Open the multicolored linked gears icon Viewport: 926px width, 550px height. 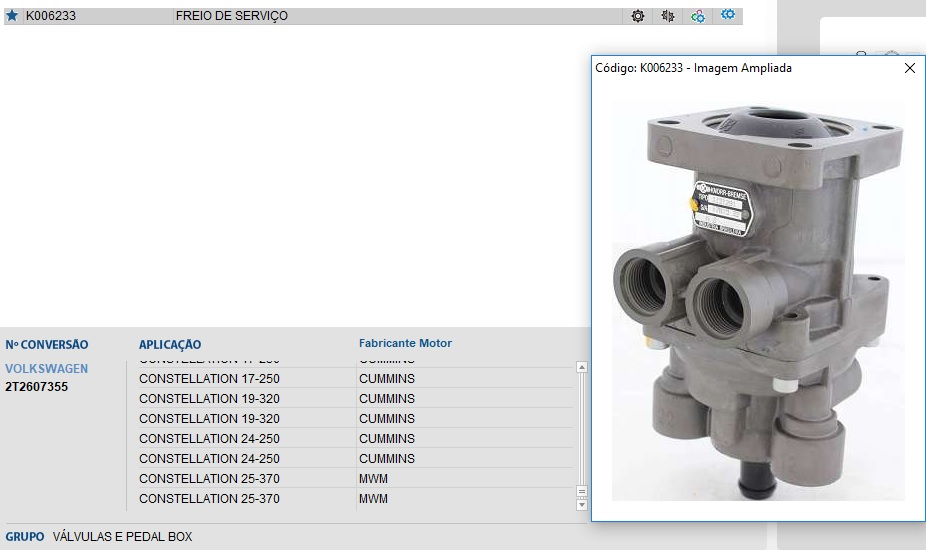698,16
